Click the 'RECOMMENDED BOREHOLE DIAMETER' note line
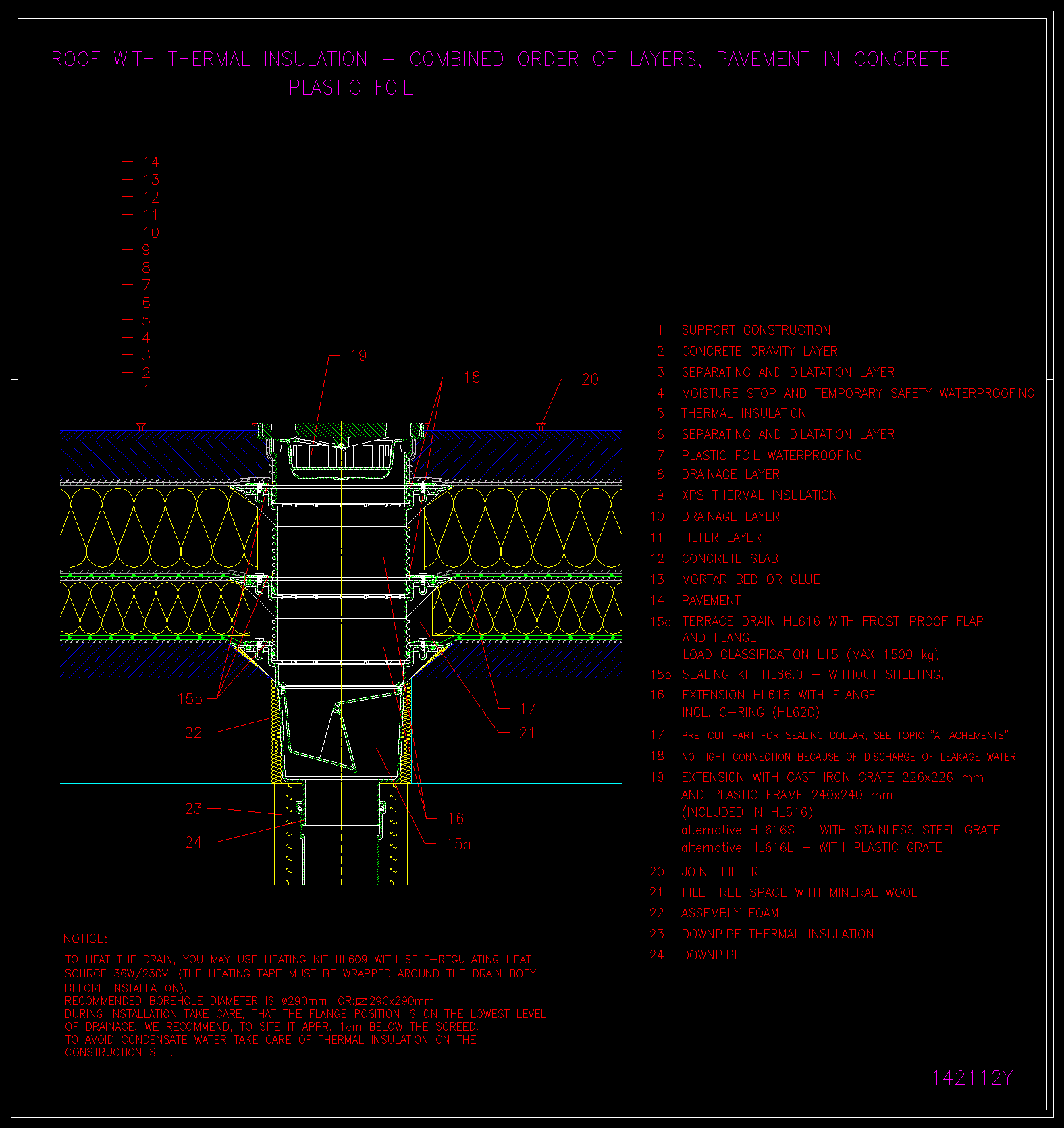1064x1128 pixels. pos(249,1001)
